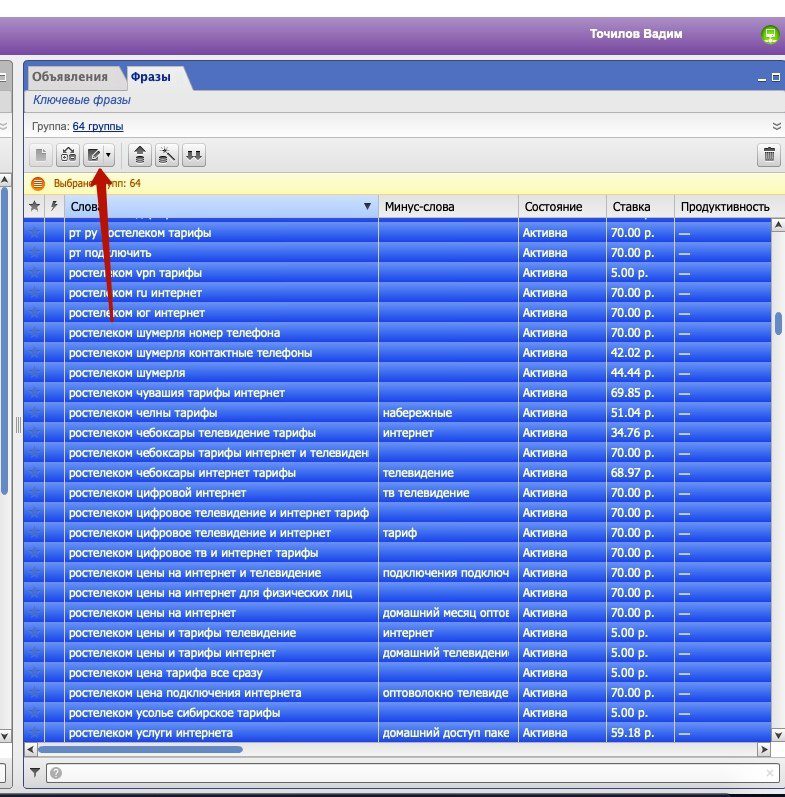This screenshot has height=797, width=785.
Task: Click the double down-arrows toolbar icon
Action: tap(194, 155)
